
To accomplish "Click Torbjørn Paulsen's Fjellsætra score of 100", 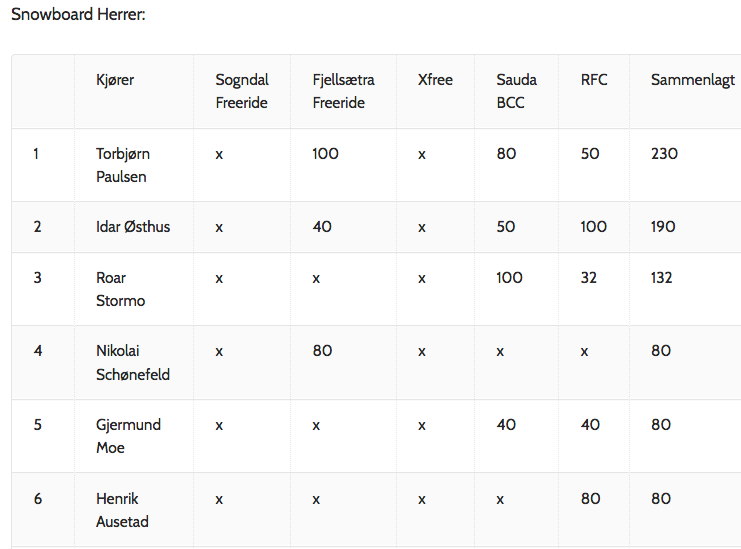I will click(325, 154).
